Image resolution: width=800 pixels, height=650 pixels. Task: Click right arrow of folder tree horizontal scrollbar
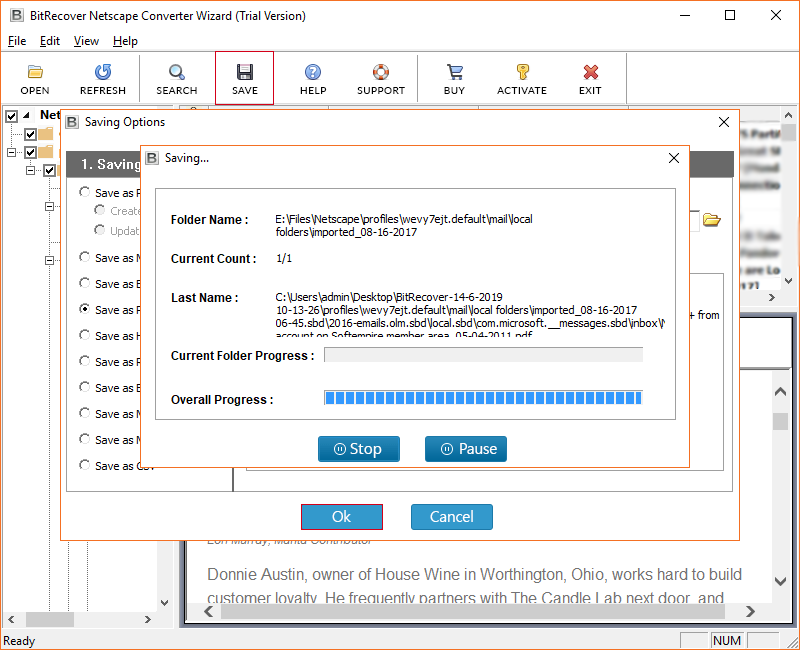click(x=147, y=619)
